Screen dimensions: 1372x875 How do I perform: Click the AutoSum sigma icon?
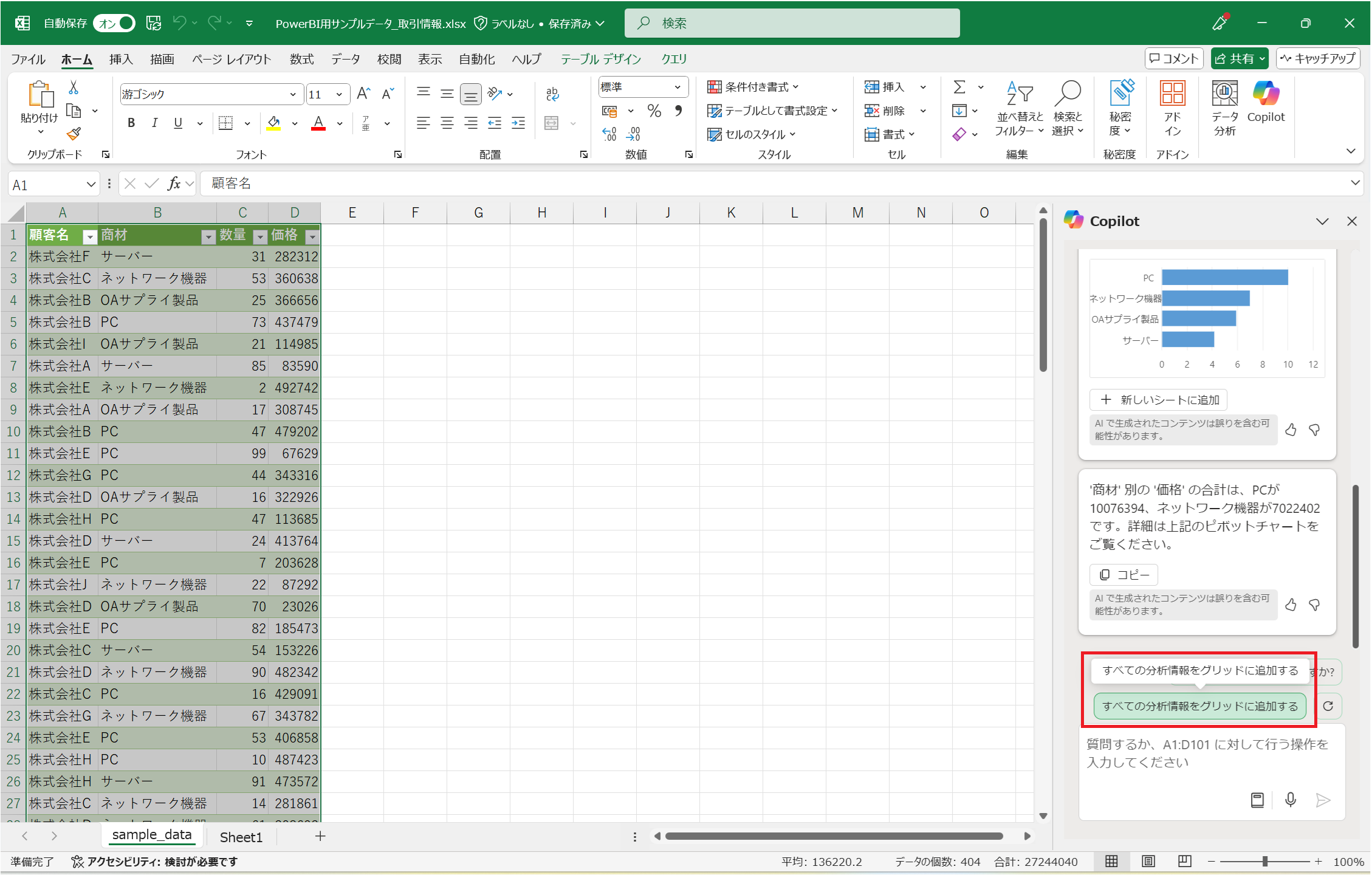pyautogui.click(x=959, y=87)
